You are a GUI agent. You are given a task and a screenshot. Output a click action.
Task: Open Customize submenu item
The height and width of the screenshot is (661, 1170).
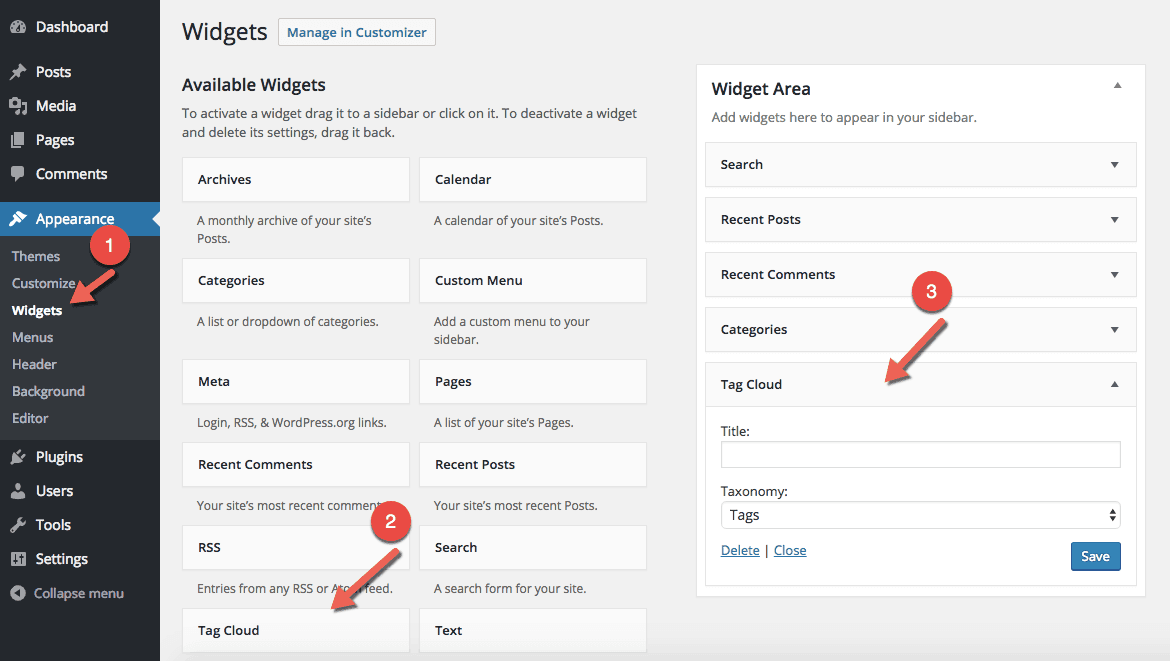point(43,283)
